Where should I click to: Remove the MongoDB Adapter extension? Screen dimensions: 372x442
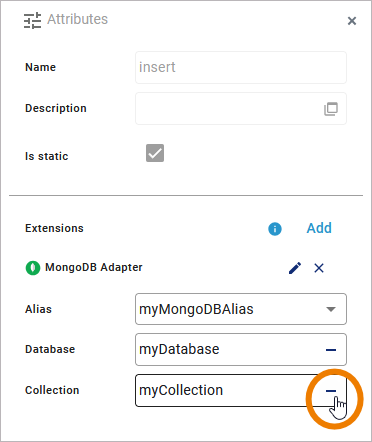click(x=319, y=268)
